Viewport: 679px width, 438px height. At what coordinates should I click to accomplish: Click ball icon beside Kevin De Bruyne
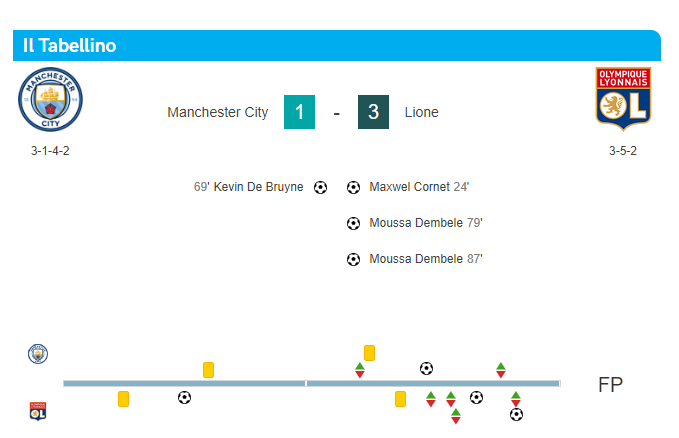320,187
